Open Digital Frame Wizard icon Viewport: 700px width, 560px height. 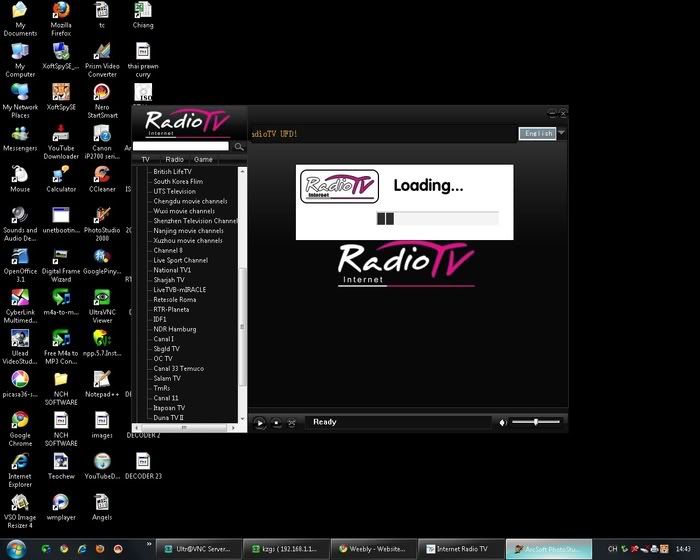(x=61, y=265)
